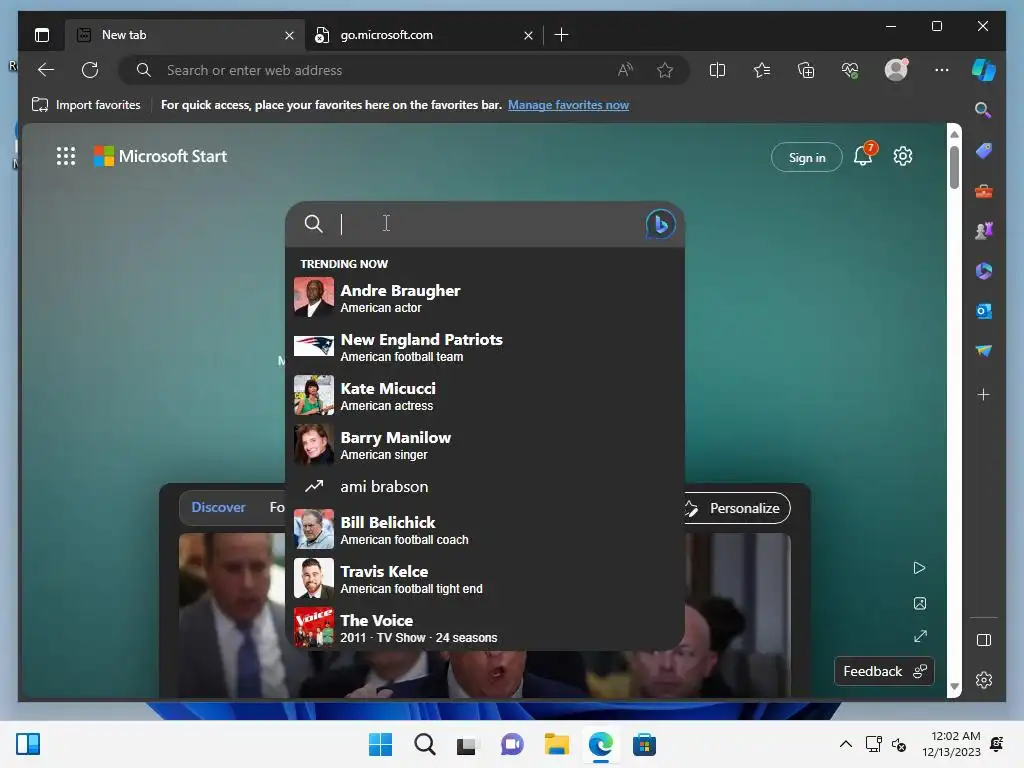Select New England Patriots suggestion

pos(485,347)
